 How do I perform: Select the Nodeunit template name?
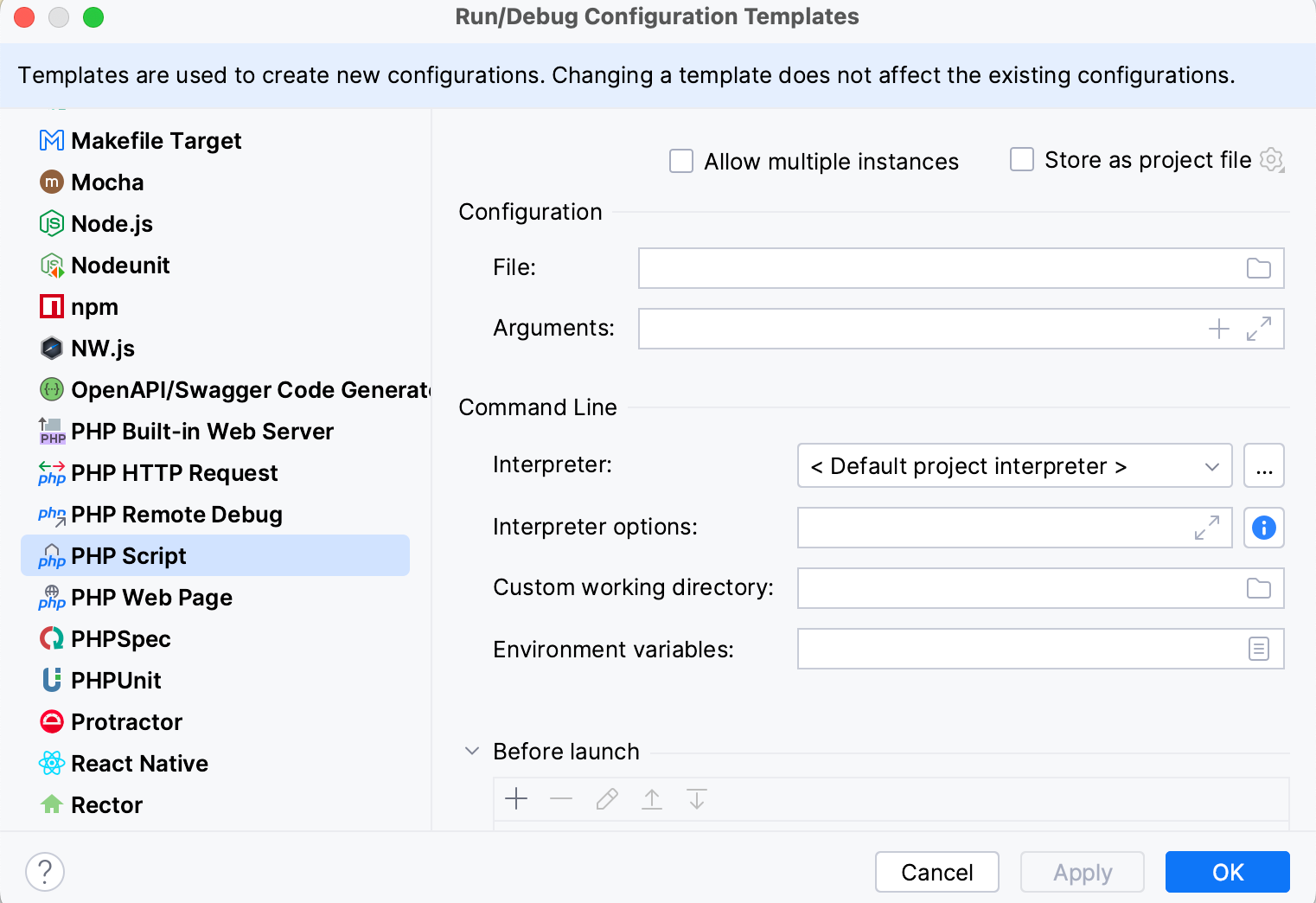[x=120, y=265]
